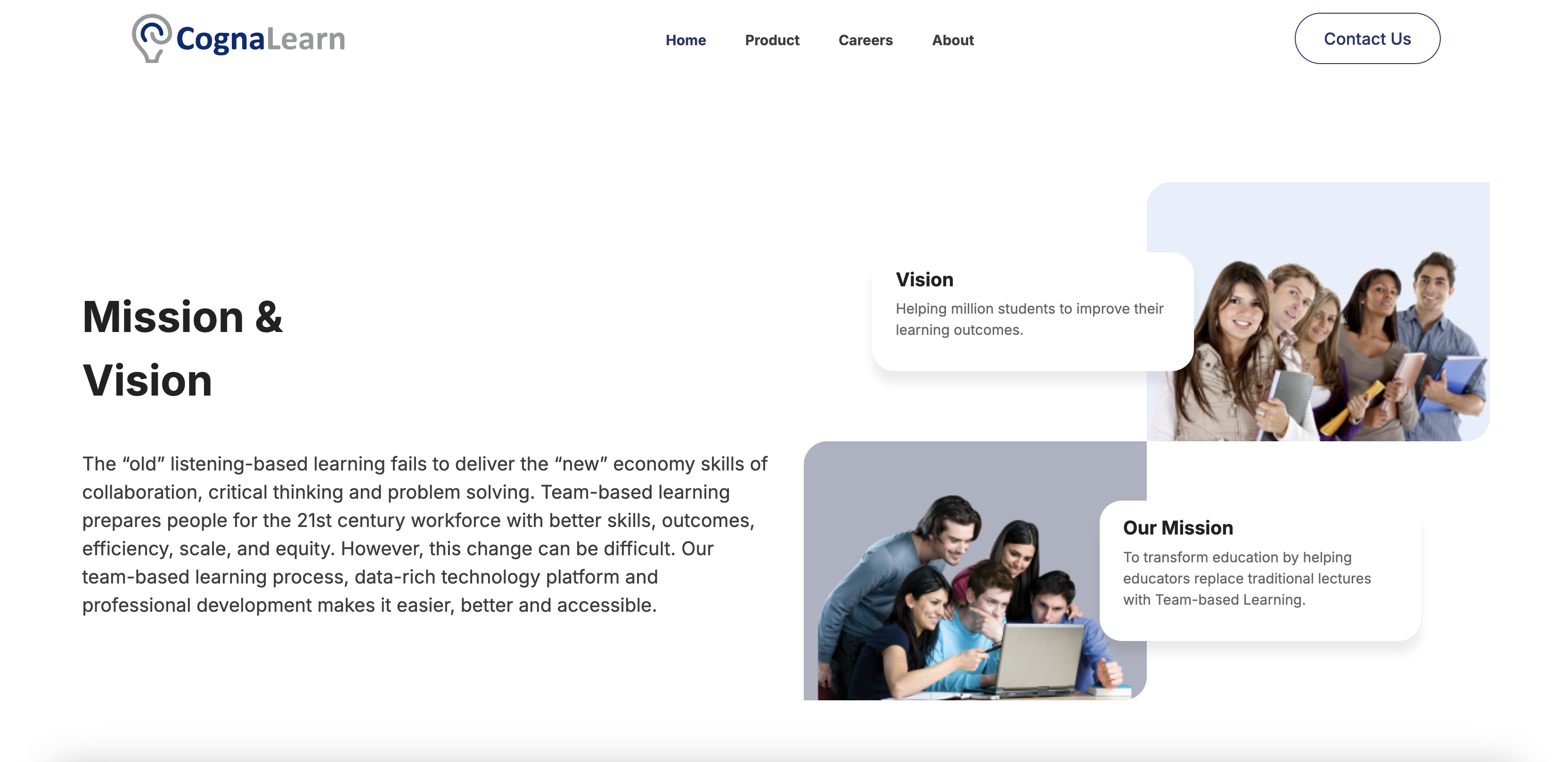Click the Contact Us button
Screen dimensions: 1568x762
1367,38
